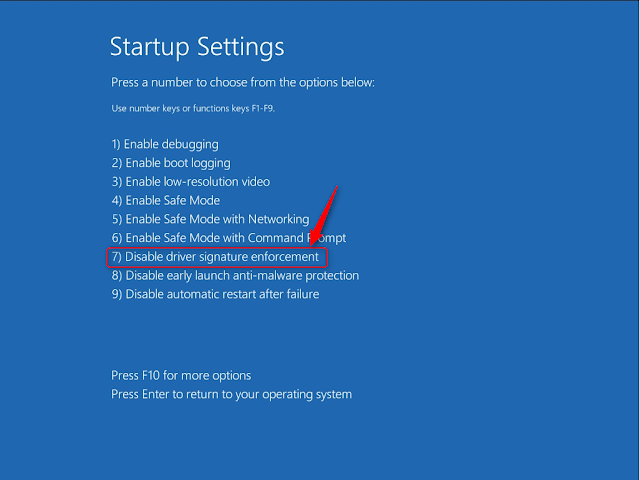
Task: Select option 1 Enable debugging
Action: point(165,144)
